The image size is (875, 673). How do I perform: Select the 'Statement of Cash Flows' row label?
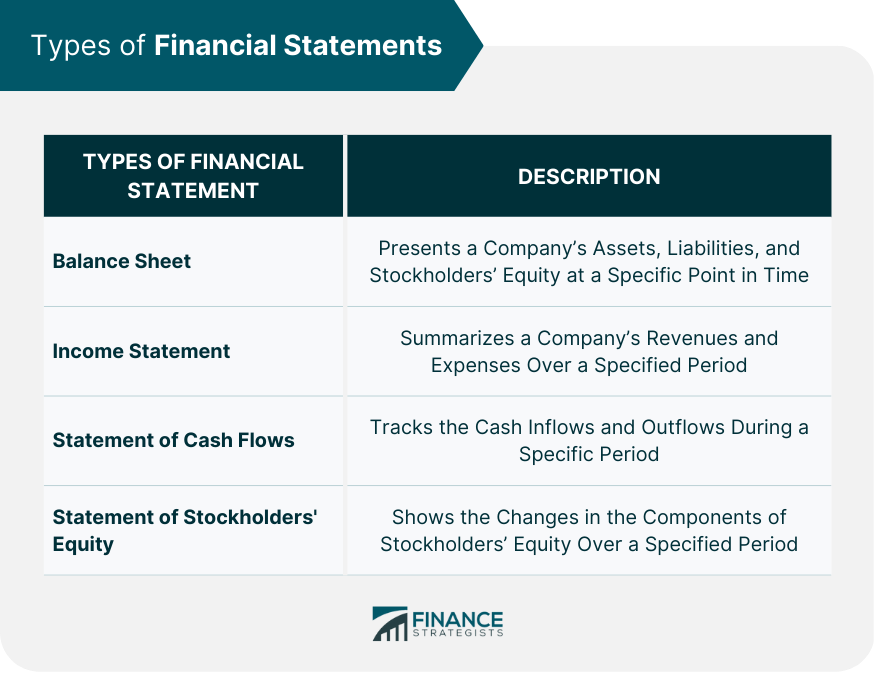[x=173, y=440]
